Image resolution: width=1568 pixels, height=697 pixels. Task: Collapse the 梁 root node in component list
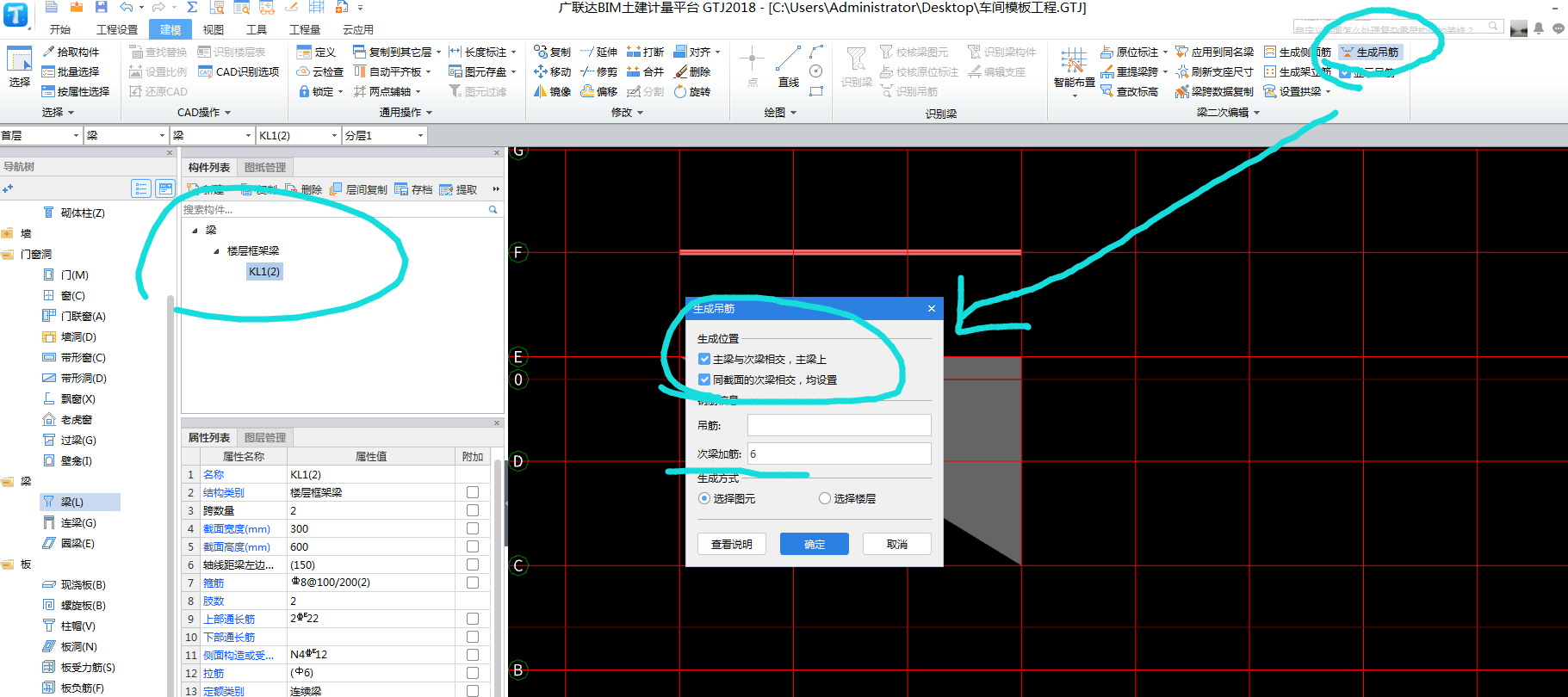coord(195,231)
